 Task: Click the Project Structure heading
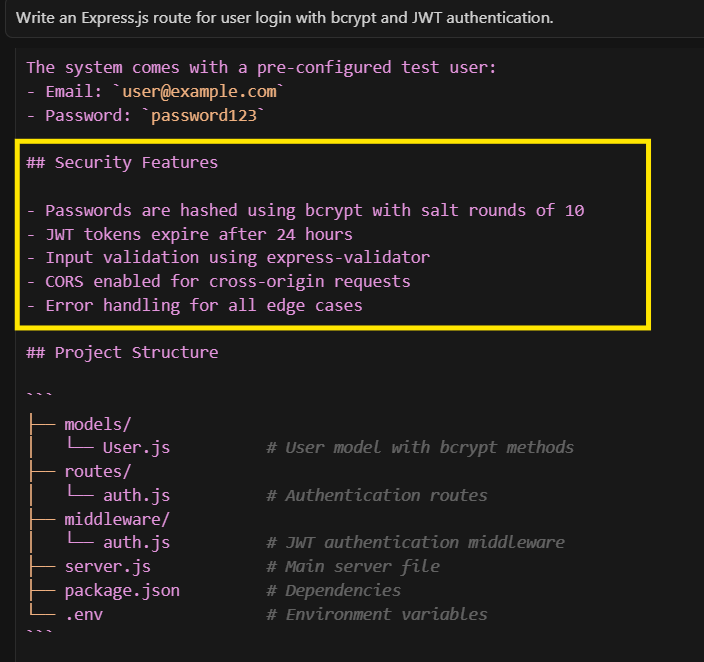point(122,352)
